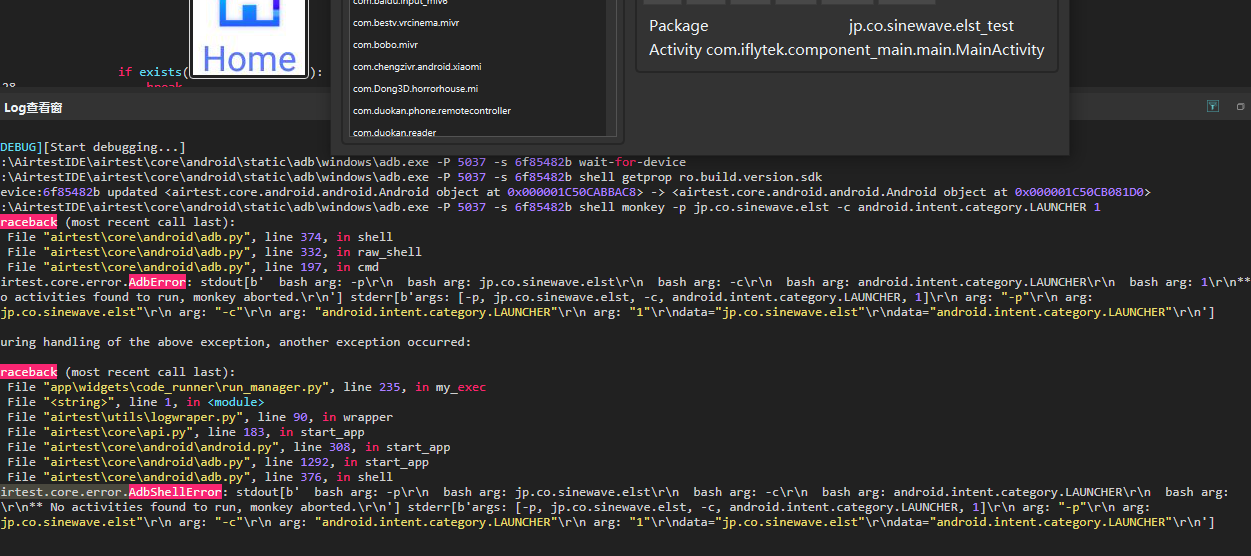This screenshot has height=556, width=1251.
Task: Click the logwraper.py line 90 traceback entry
Action: (x=200, y=417)
